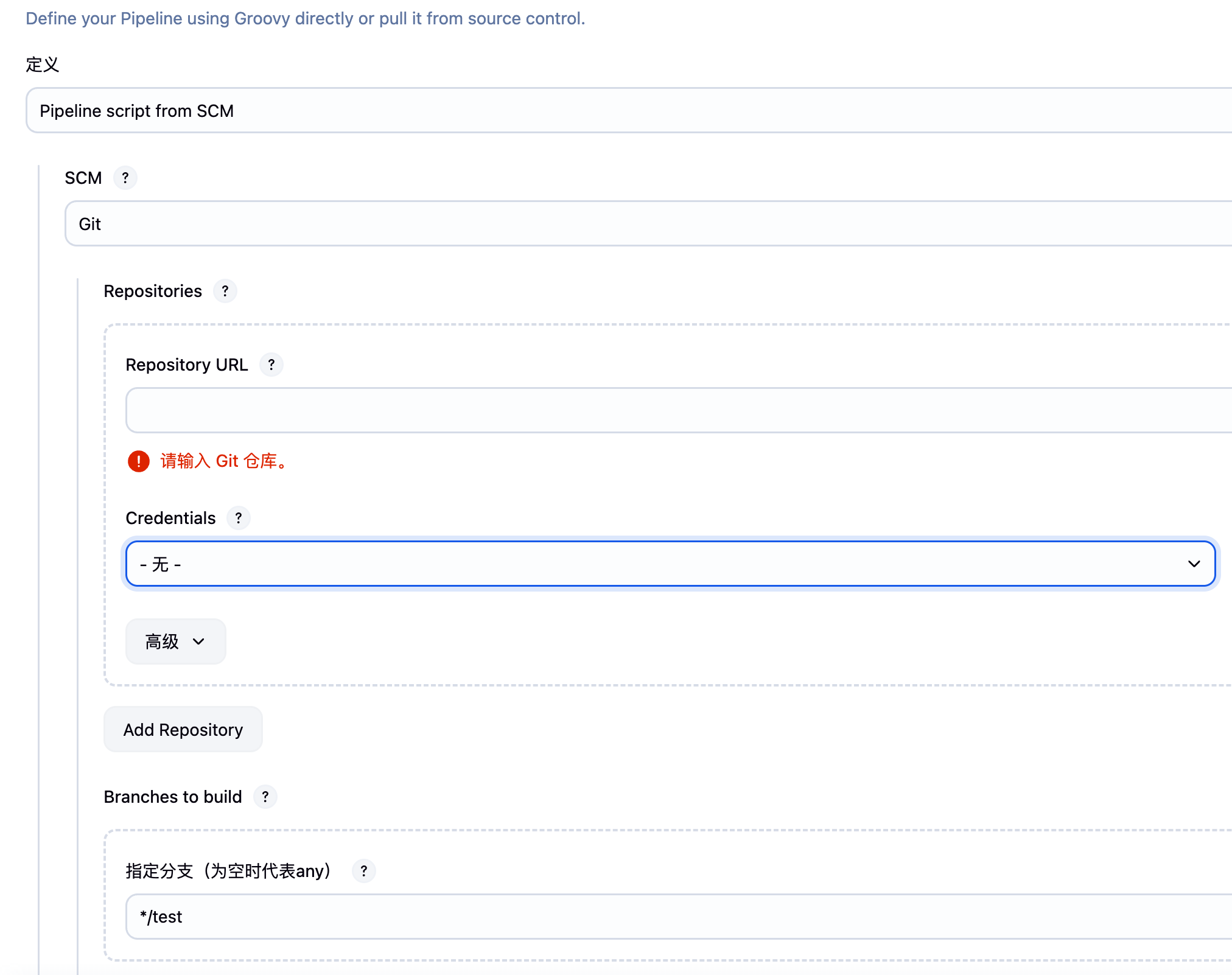
Task: Click the branch field containing */test
Action: pos(676,917)
